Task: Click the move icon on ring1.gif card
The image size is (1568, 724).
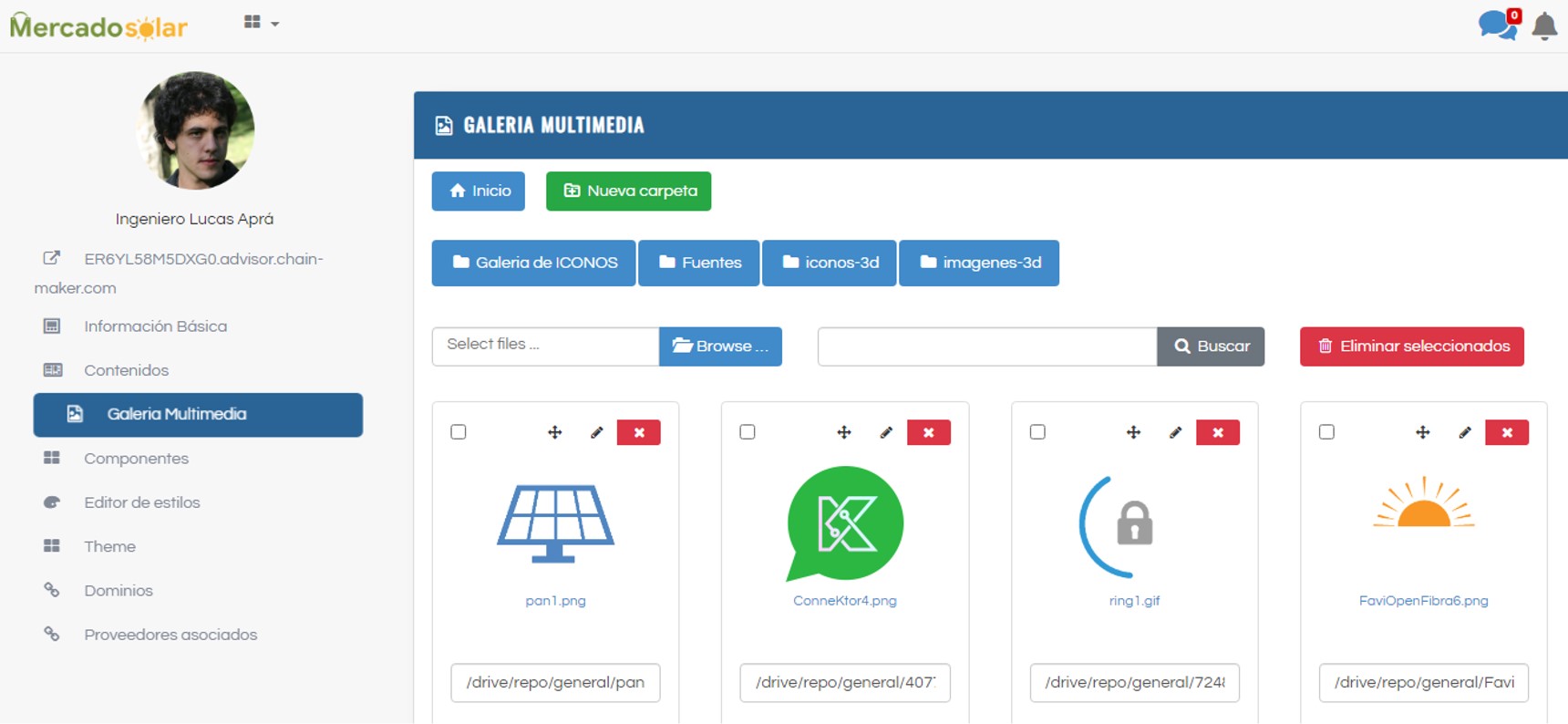Action: (x=1133, y=432)
